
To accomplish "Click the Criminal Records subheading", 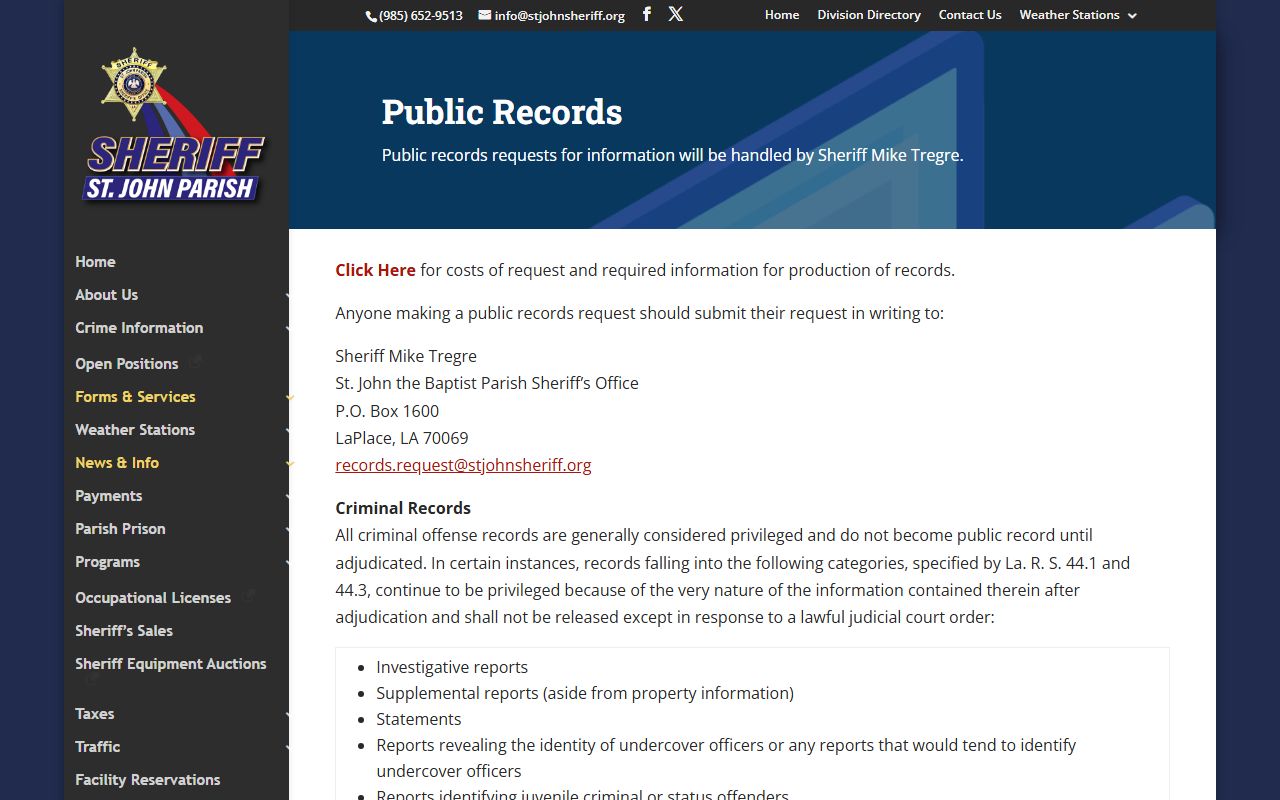I will tap(403, 508).
